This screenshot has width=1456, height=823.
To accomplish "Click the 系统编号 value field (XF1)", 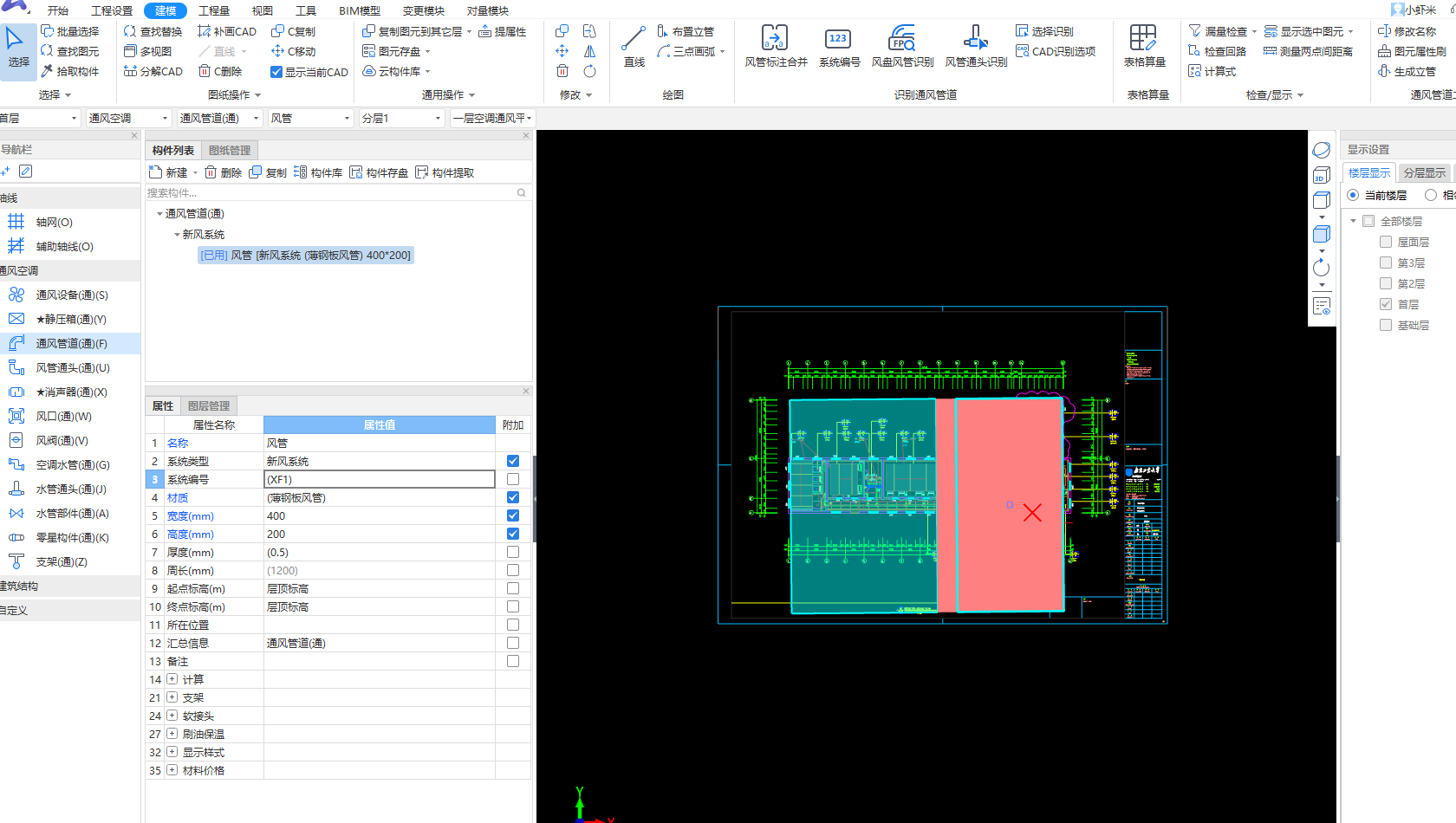I will [x=380, y=479].
